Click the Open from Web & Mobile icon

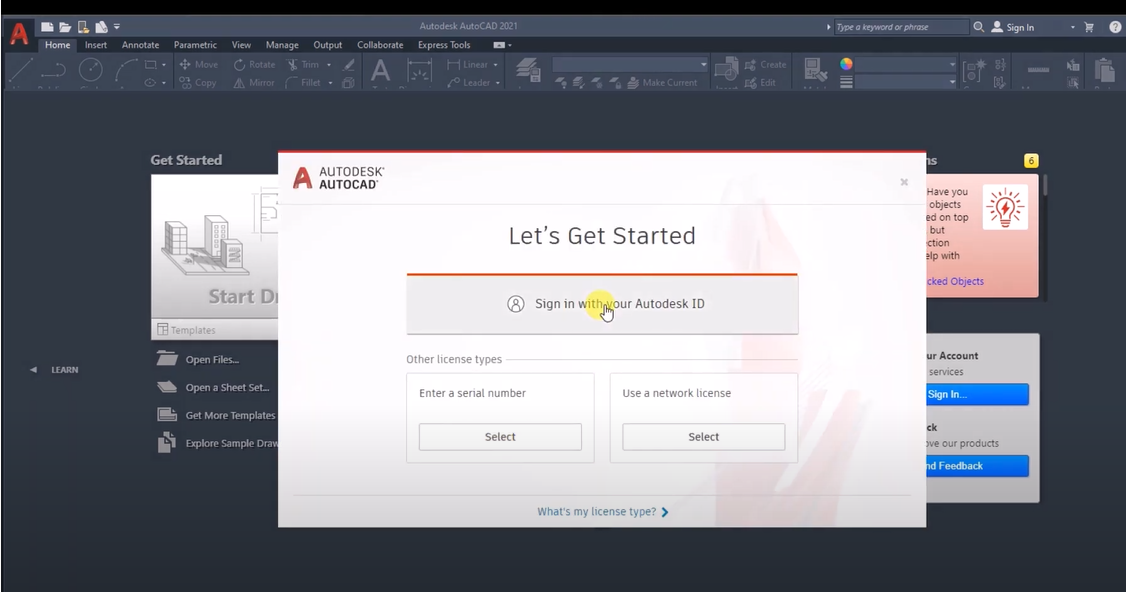coord(83,27)
